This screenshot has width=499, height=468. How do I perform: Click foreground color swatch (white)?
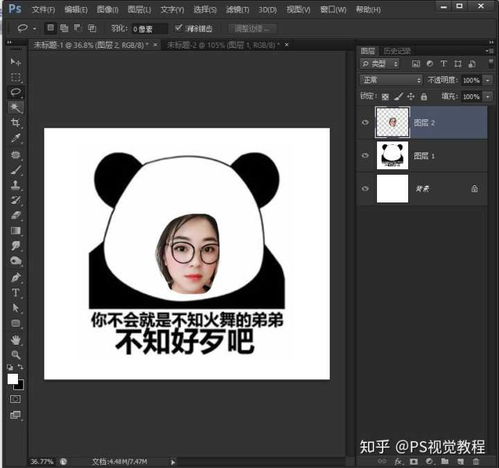[x=12, y=379]
